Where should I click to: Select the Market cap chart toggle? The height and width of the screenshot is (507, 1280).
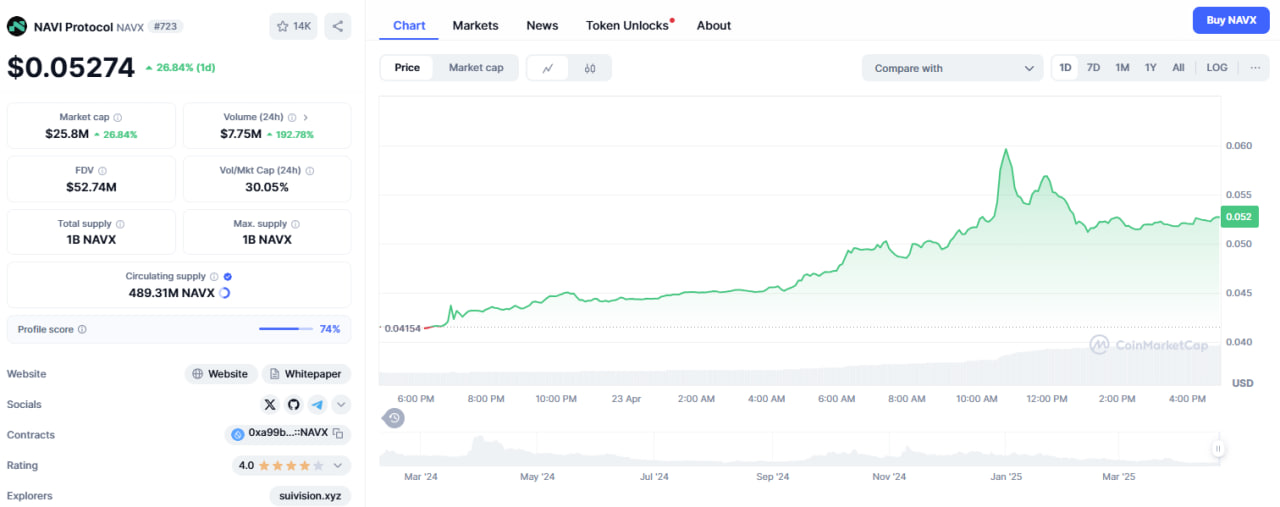coord(476,68)
